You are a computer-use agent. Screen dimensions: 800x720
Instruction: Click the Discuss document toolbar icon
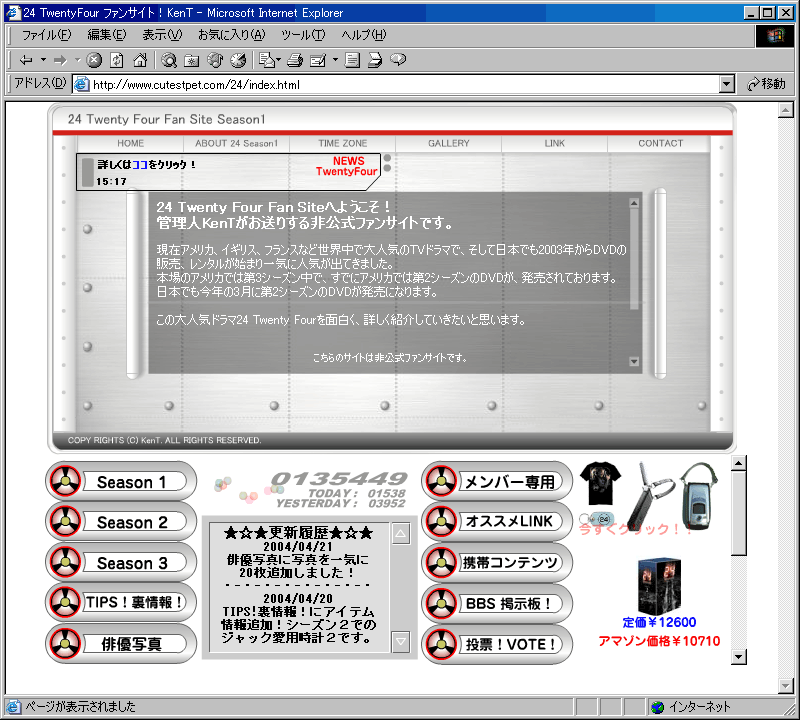352,60
